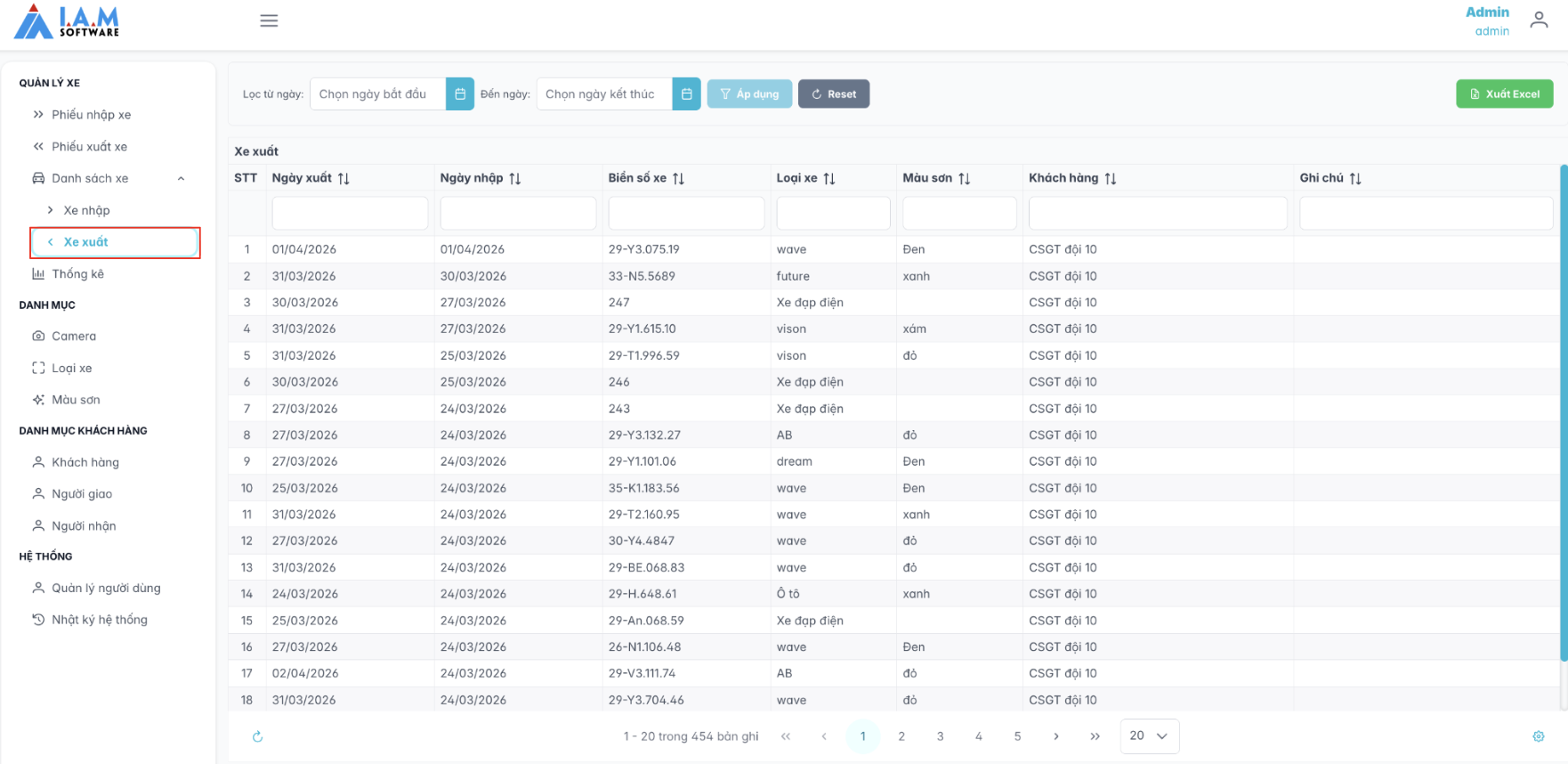Sort table by Khách hàng column

click(1110, 179)
